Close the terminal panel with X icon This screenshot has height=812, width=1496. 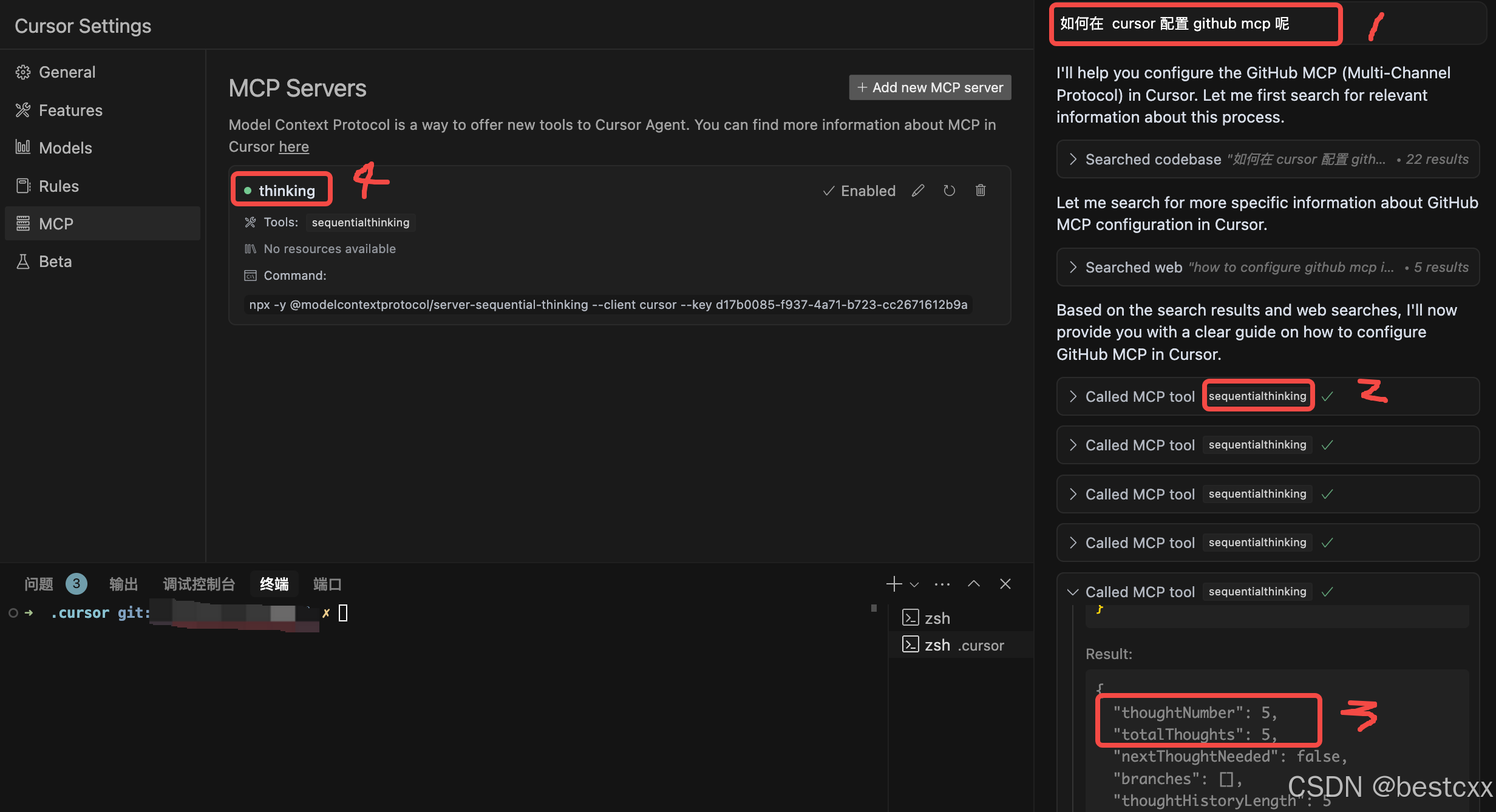[x=1005, y=584]
